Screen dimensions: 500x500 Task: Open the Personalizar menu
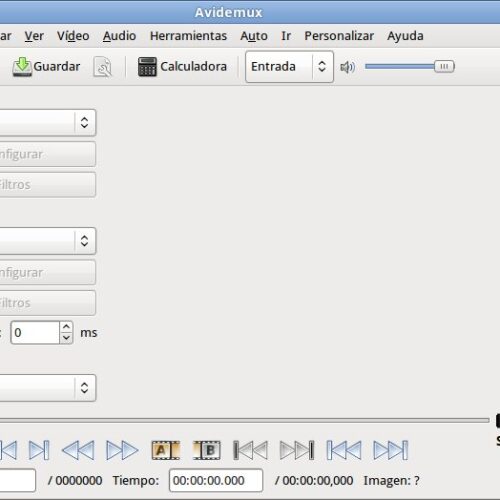[x=339, y=36]
